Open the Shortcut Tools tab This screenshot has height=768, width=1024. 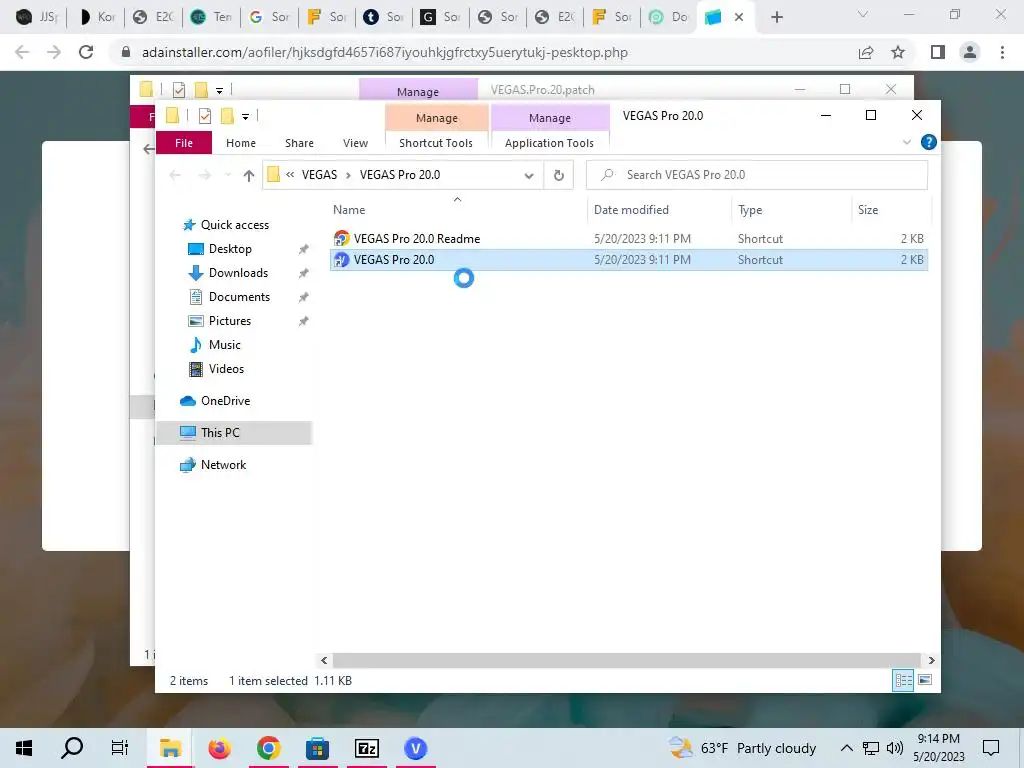[436, 143]
